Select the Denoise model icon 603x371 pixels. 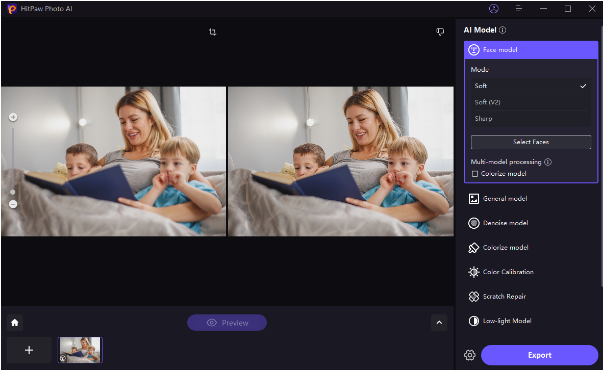(x=474, y=223)
